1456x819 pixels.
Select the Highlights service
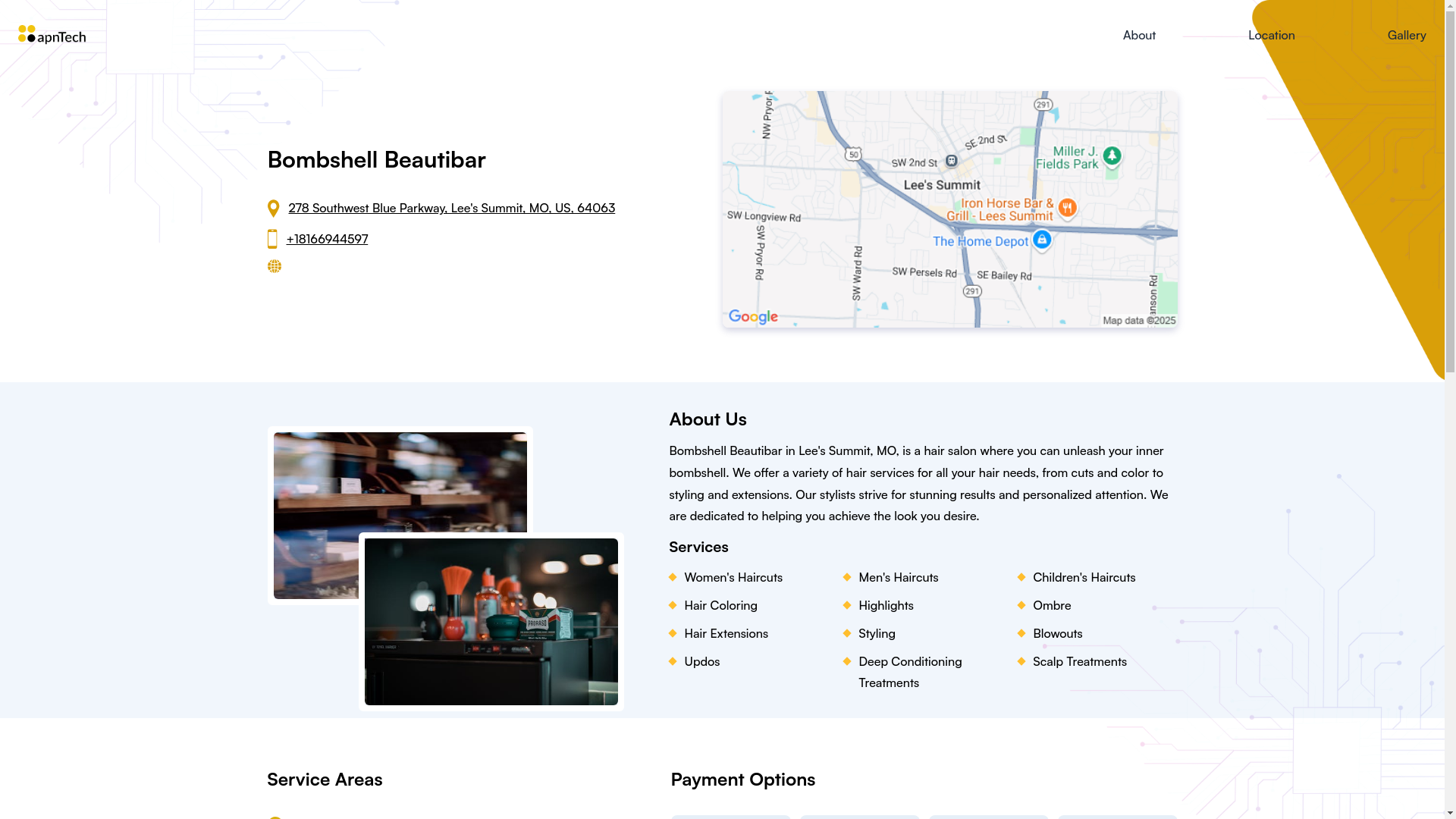click(886, 605)
